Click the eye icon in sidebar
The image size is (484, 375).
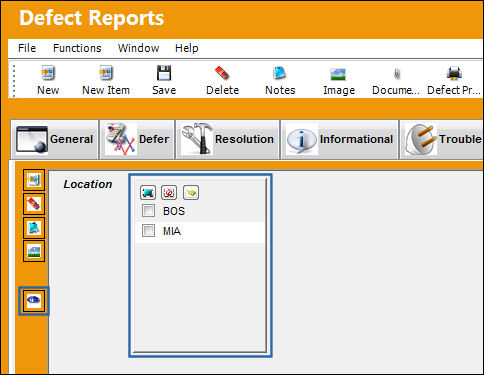[34, 301]
